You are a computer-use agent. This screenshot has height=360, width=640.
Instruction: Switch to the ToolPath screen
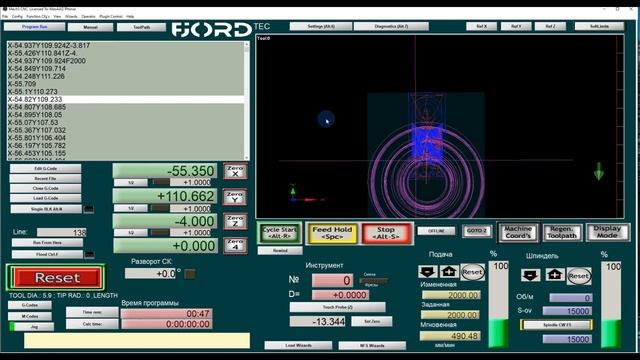point(141,27)
